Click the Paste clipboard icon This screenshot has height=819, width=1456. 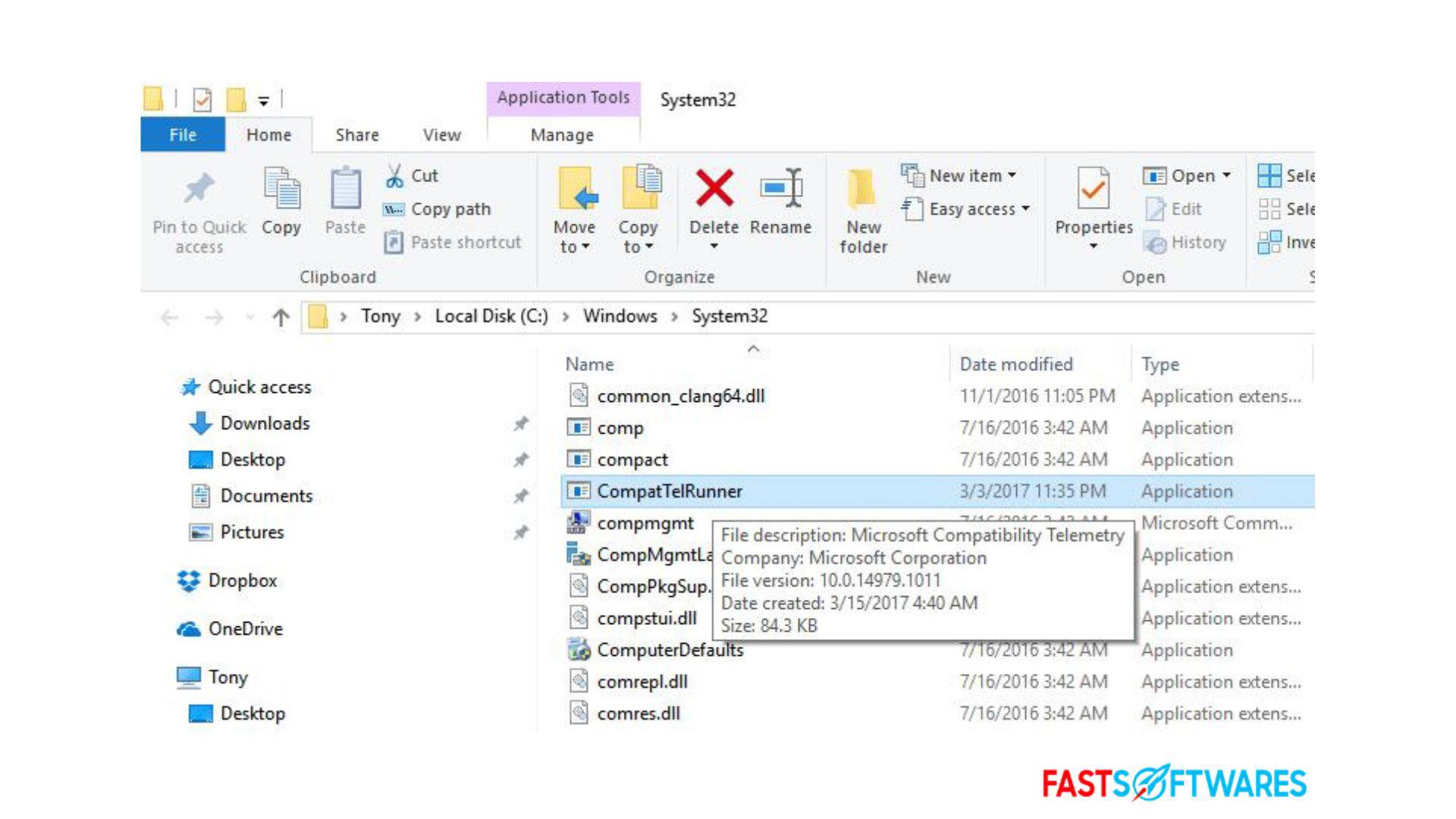(x=345, y=188)
